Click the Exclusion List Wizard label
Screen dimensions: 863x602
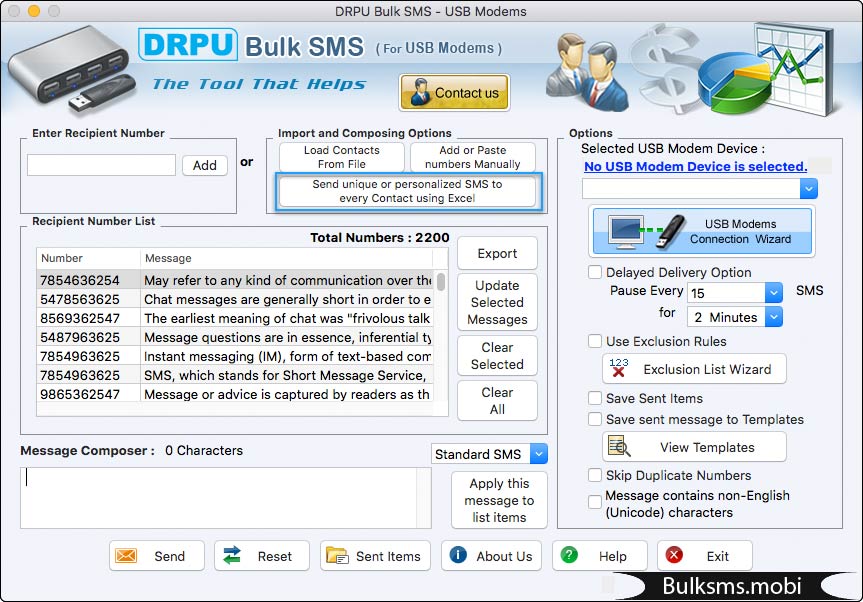click(707, 369)
